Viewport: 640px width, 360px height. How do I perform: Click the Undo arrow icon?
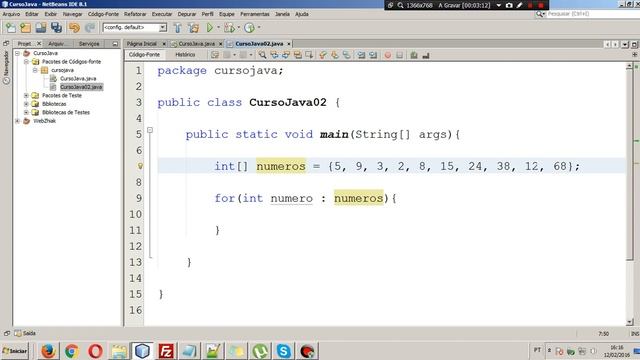click(74, 28)
